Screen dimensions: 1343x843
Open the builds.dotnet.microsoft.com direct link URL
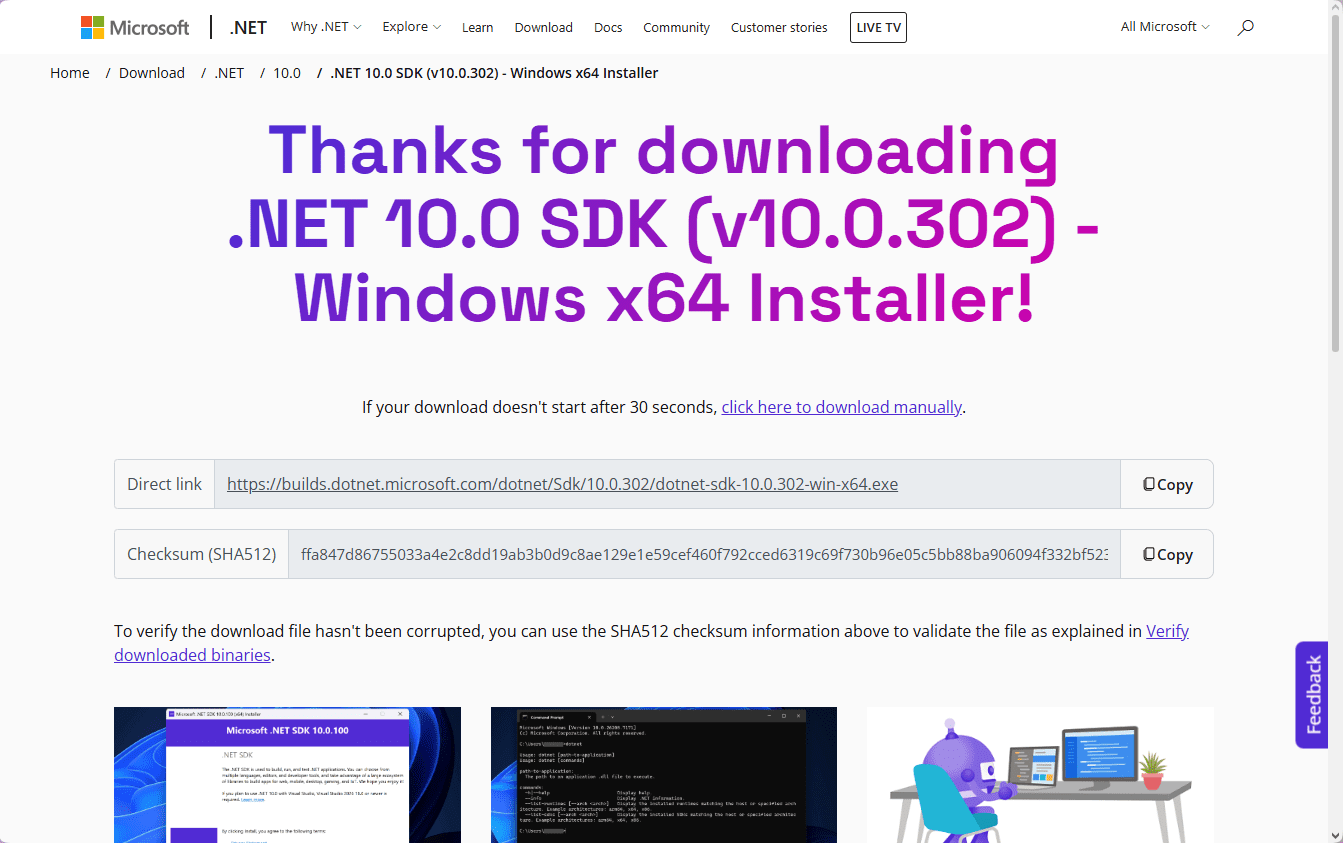562,484
